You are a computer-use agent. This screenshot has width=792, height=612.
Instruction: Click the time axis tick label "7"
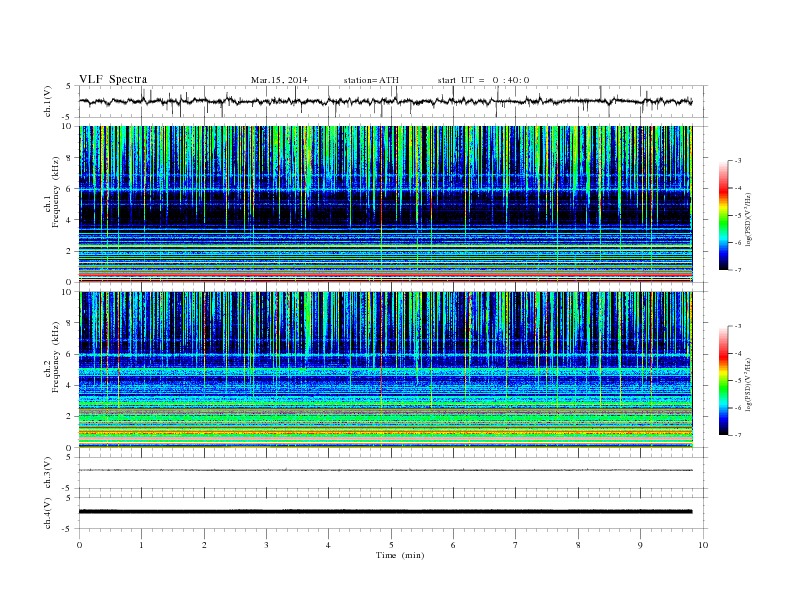click(x=516, y=545)
